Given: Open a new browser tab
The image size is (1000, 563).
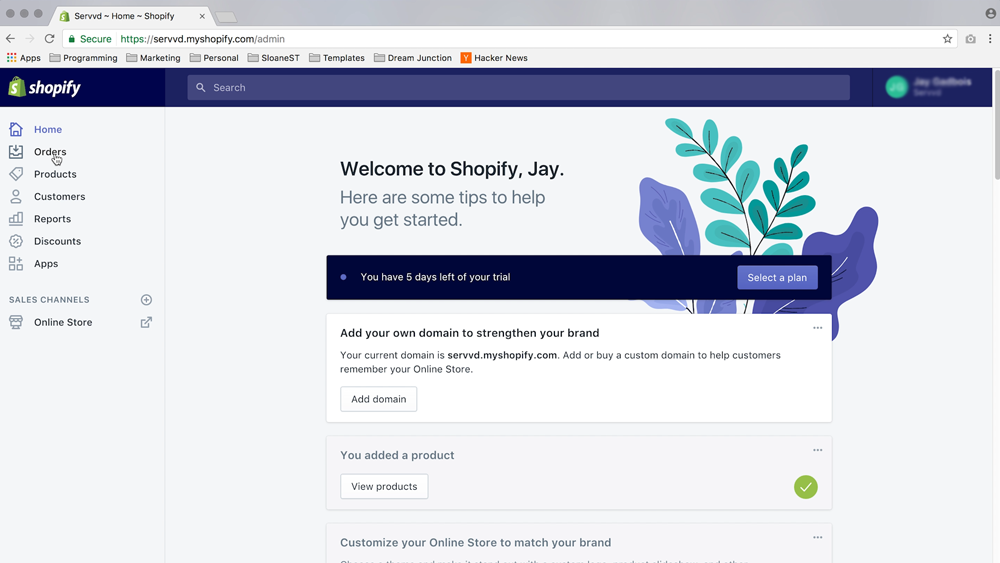Looking at the screenshot, I should 226,17.
